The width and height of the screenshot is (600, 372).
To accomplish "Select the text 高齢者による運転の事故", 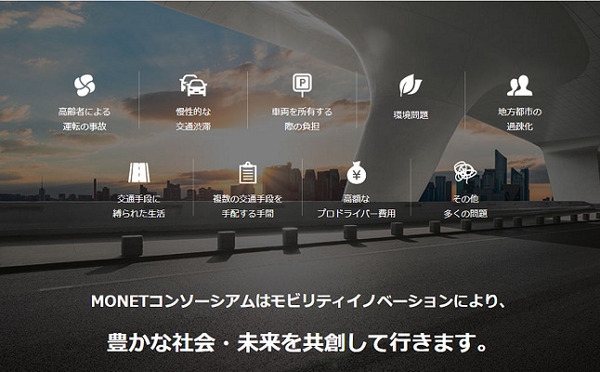I will pyautogui.click(x=84, y=119).
